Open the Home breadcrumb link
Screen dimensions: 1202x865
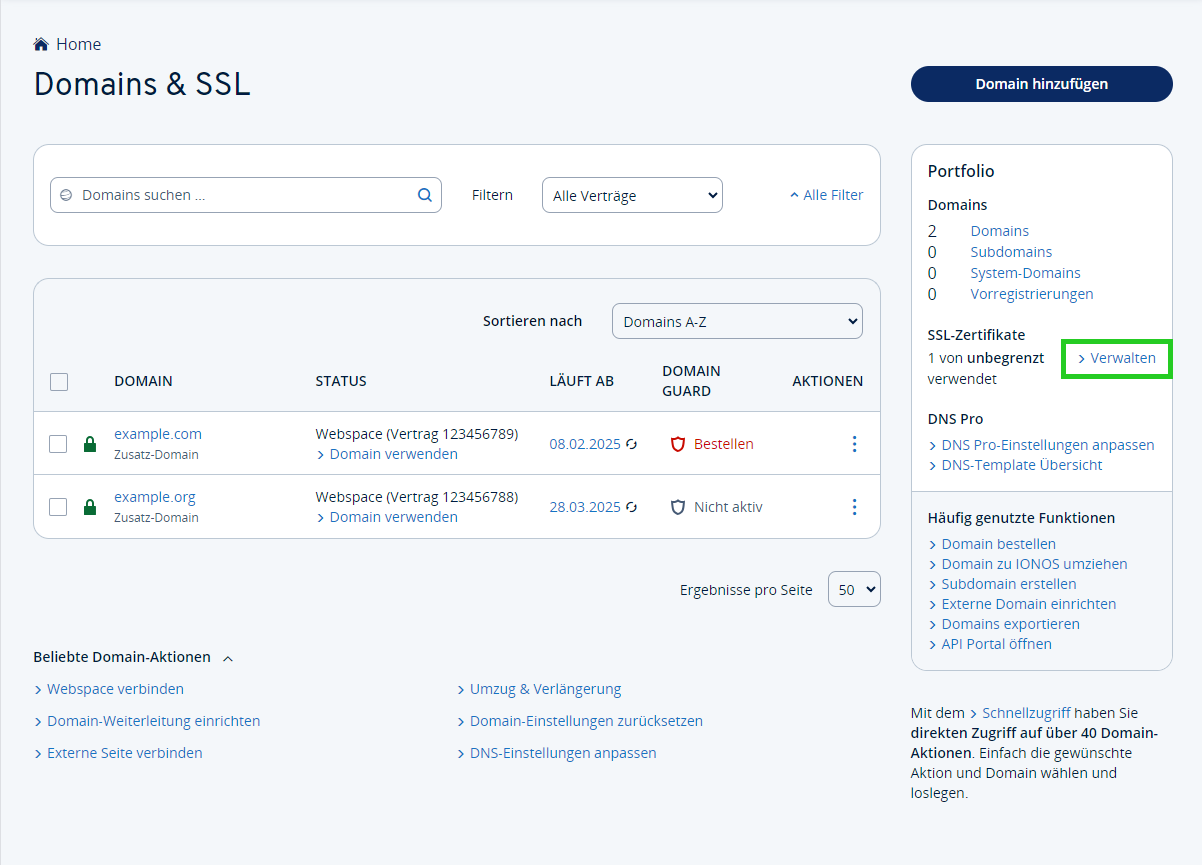pos(78,44)
